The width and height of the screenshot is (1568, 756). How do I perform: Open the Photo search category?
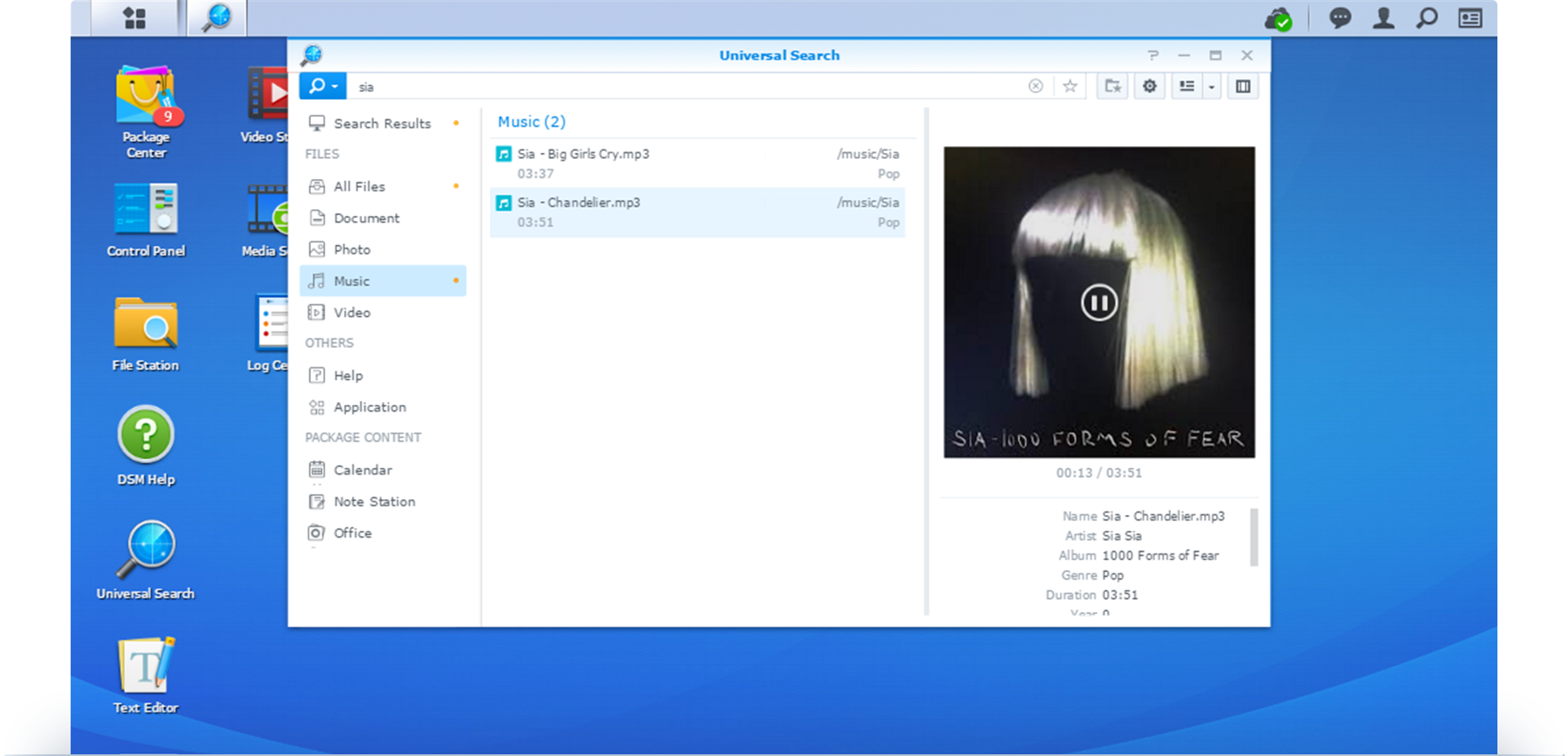coord(350,249)
